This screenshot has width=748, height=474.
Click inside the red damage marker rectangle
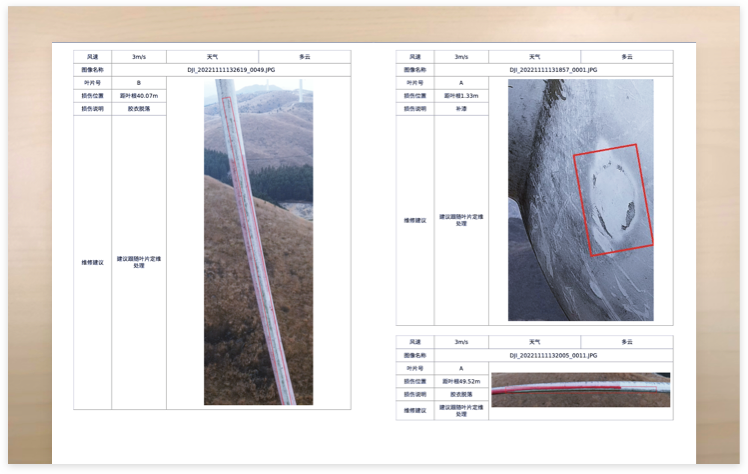[613, 200]
